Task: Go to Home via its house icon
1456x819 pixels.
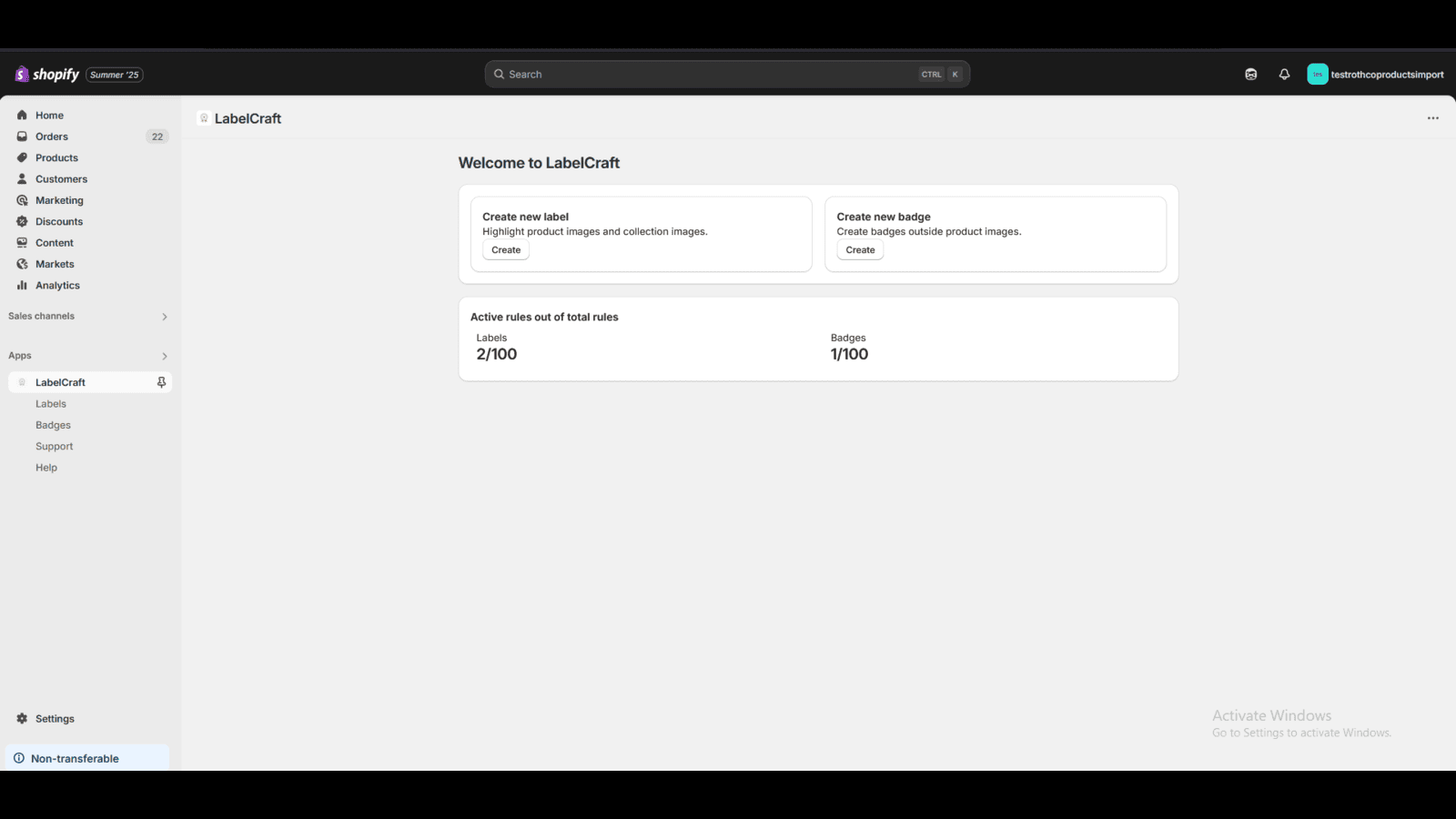Action: tap(22, 116)
